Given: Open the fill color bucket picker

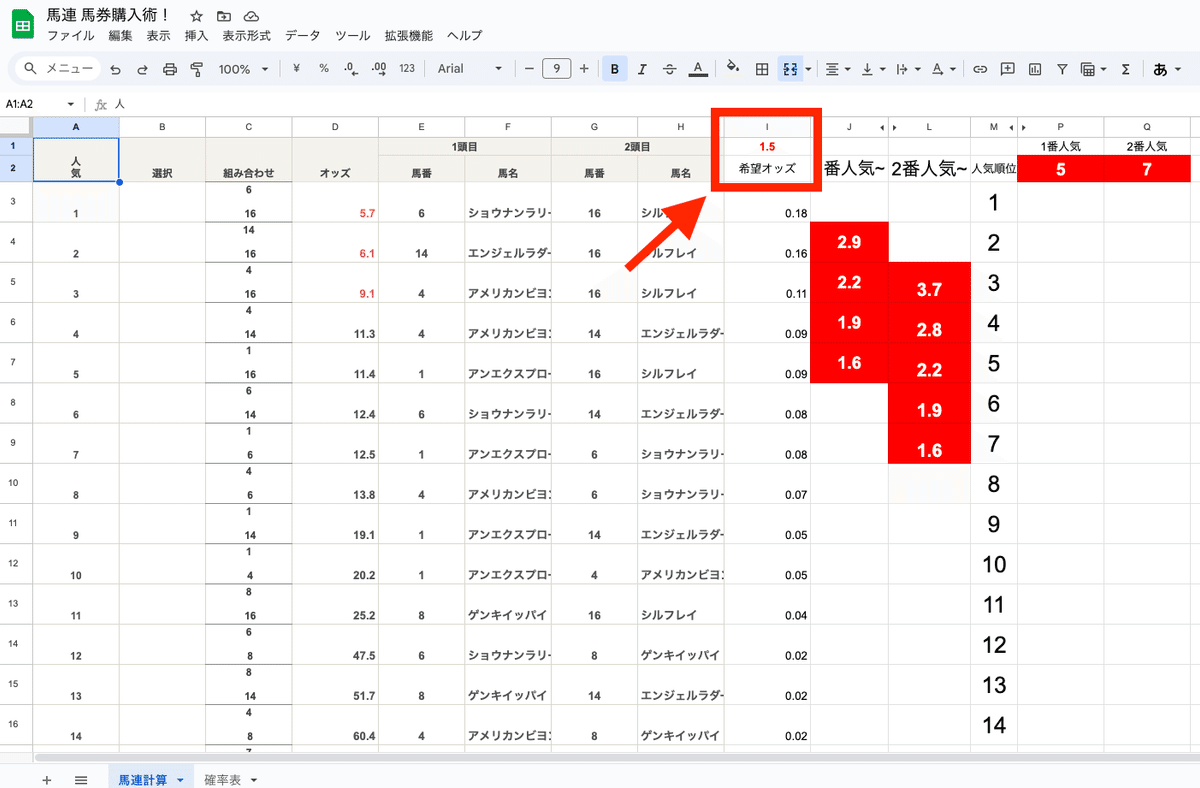Looking at the screenshot, I should click(x=733, y=69).
